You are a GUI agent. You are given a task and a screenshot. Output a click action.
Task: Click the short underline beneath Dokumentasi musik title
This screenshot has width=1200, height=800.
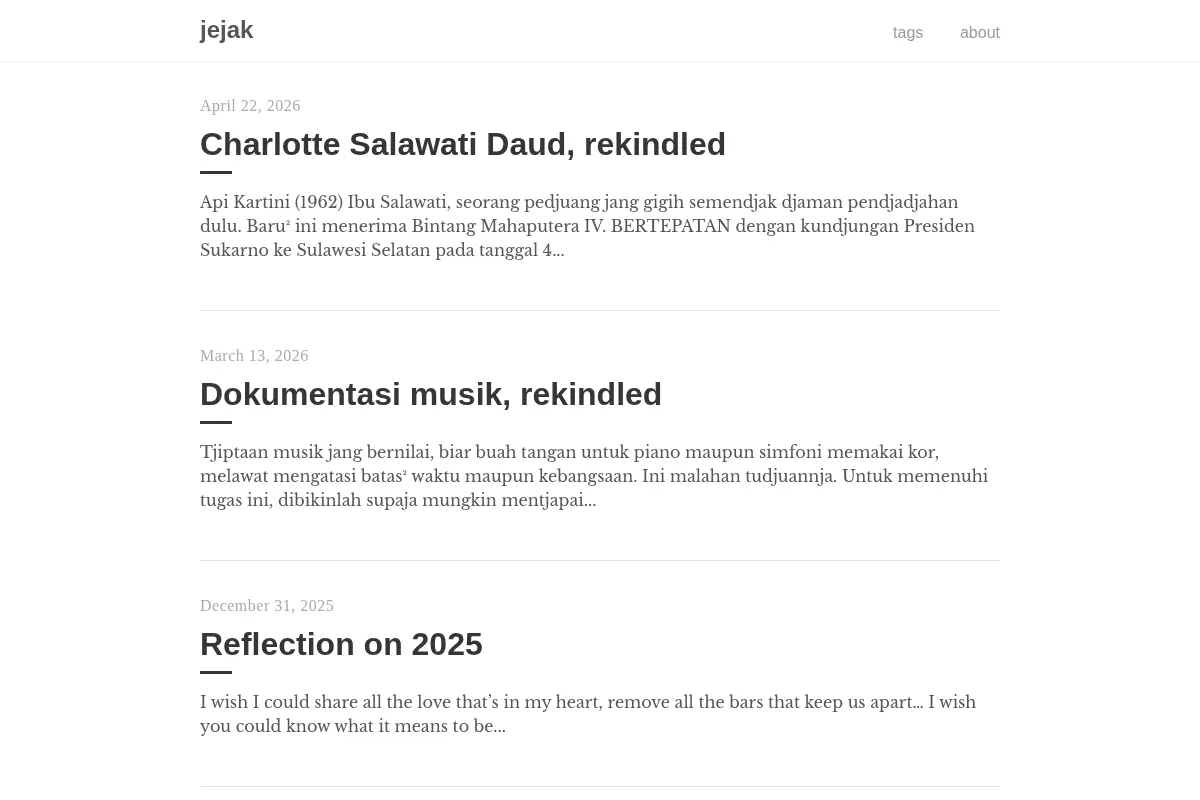tap(216, 423)
